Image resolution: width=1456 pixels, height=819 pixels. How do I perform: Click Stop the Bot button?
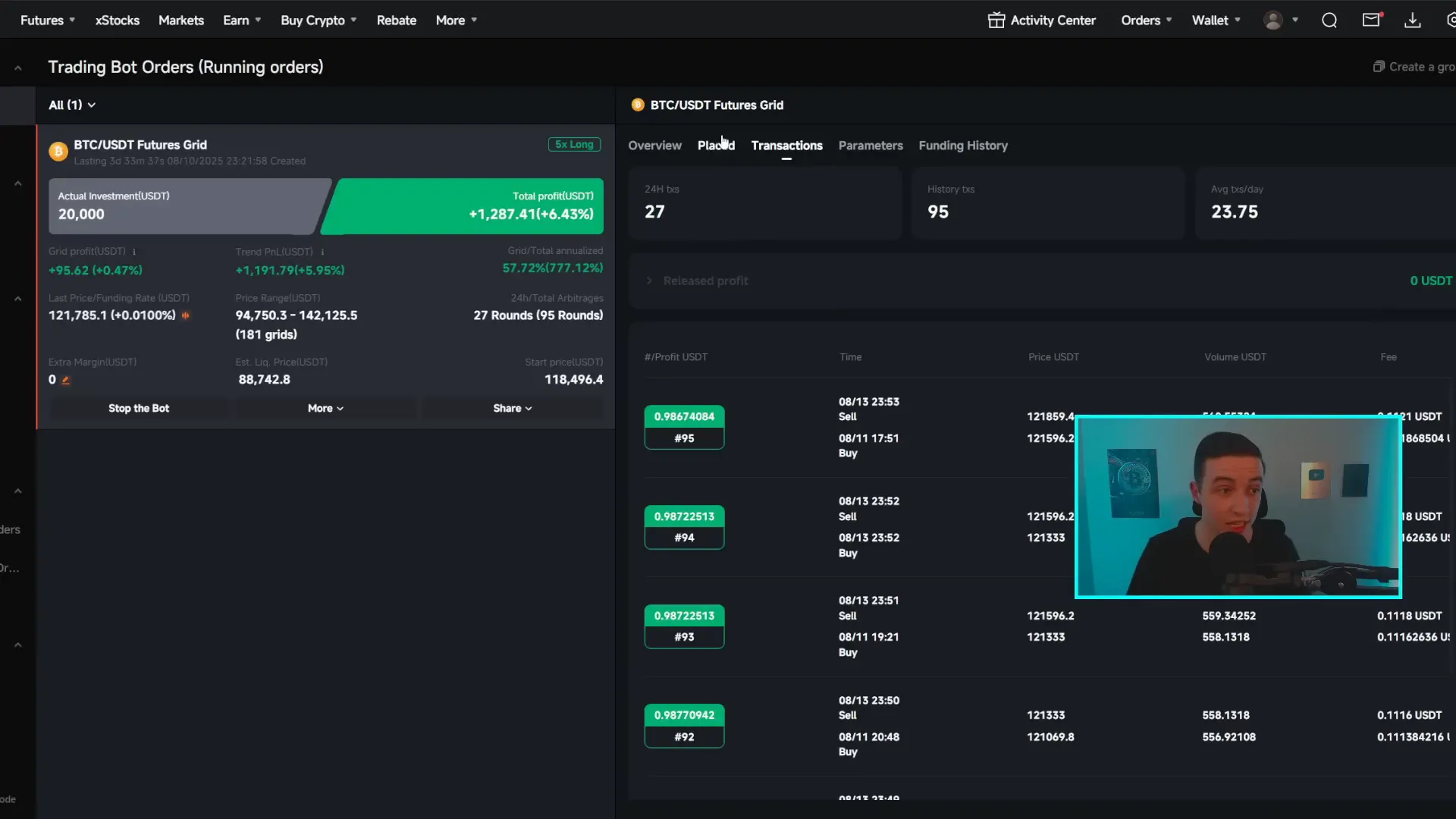[139, 408]
